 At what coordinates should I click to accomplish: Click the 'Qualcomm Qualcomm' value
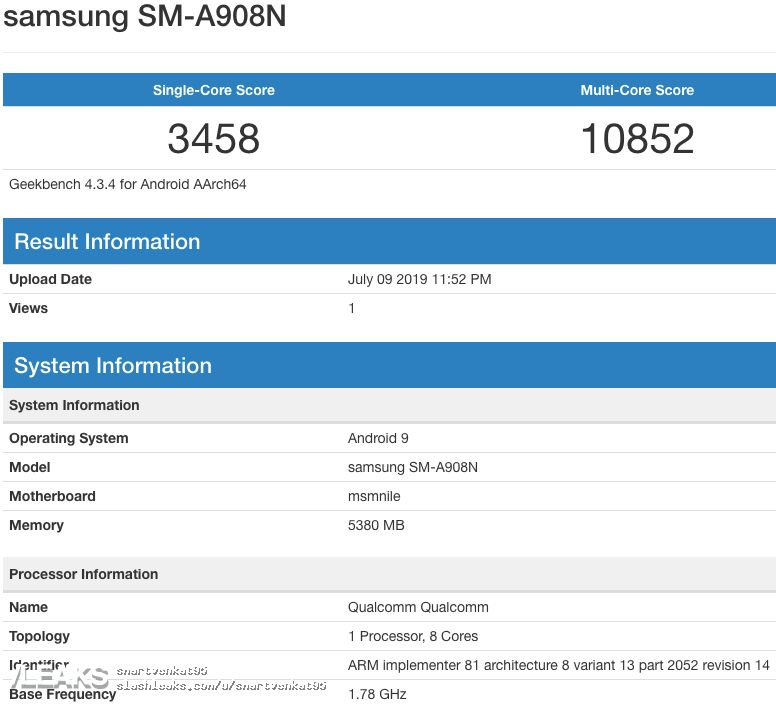point(418,607)
